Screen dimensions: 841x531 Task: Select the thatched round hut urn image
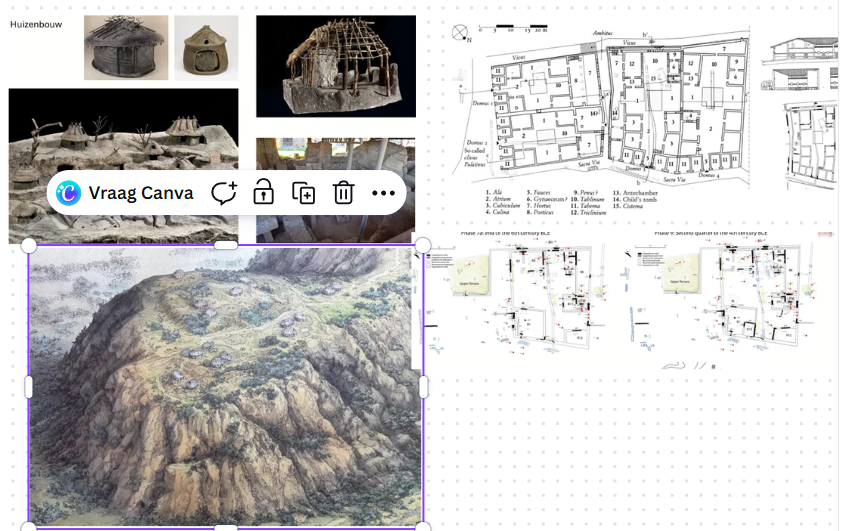[126, 47]
